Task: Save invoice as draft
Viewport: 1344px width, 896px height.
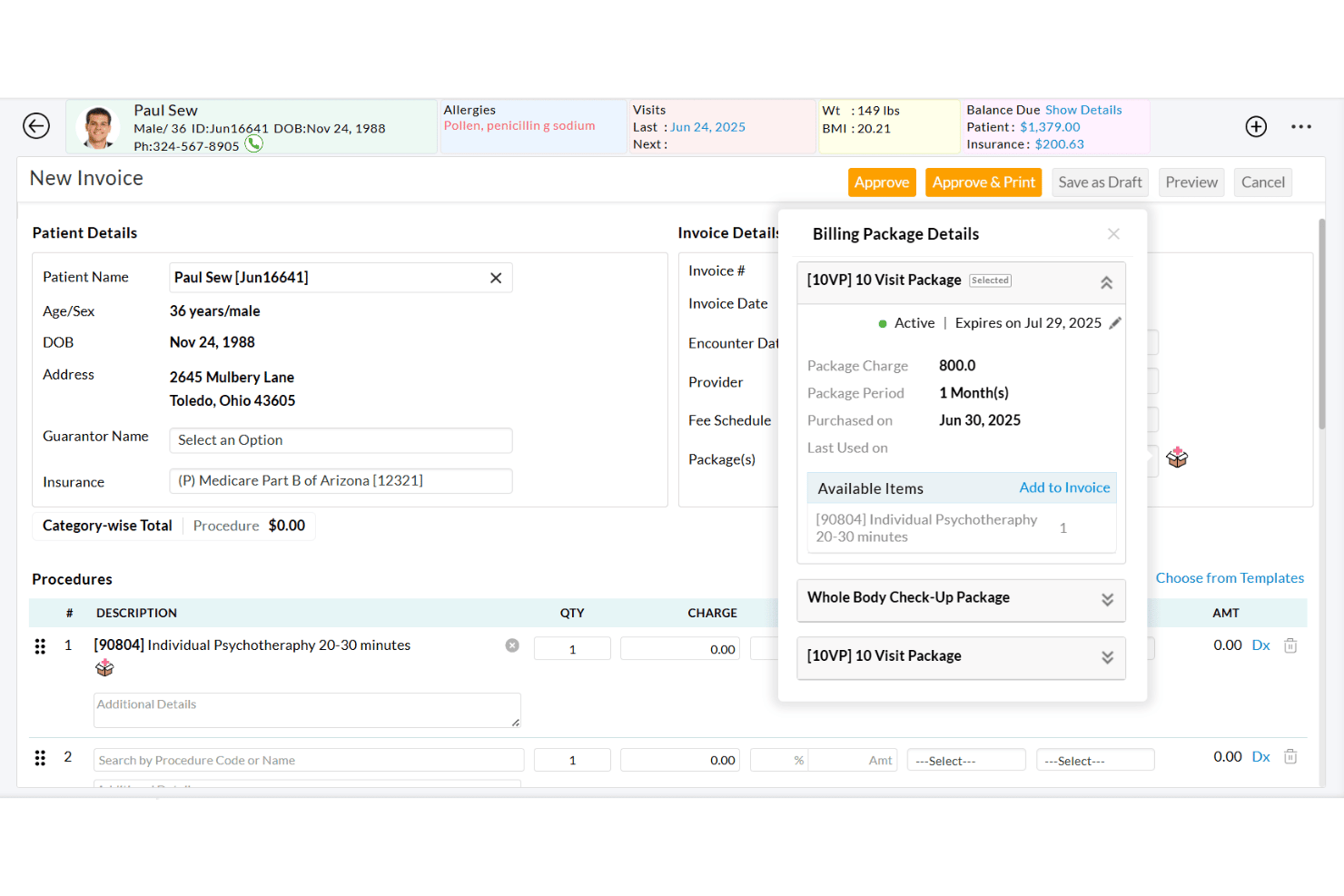Action: click(x=1100, y=182)
